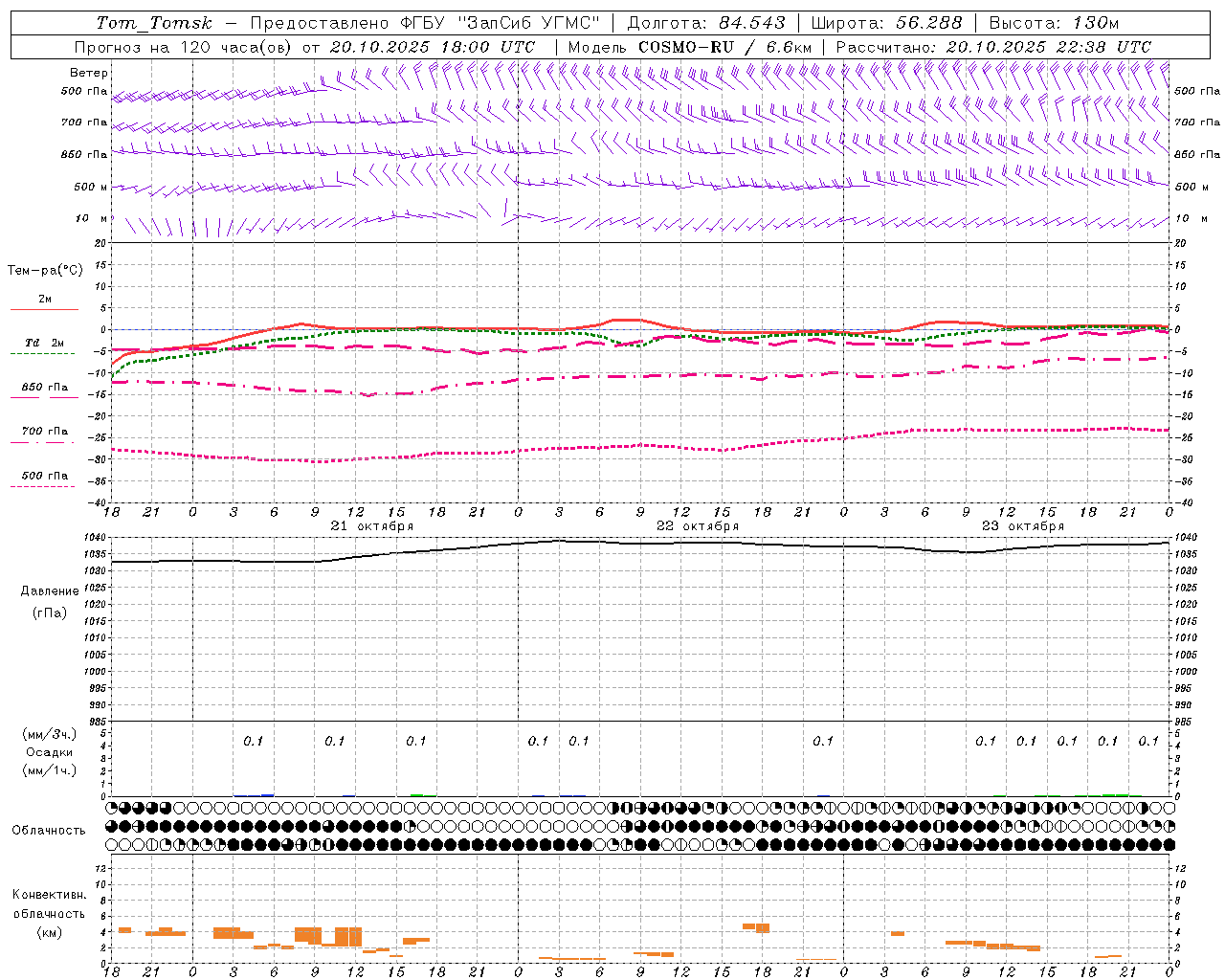The width and height of the screenshot is (1225, 980).
Task: Select the 'Прогноз на 120 часа(ов)' forecast text
Action: [x=183, y=47]
